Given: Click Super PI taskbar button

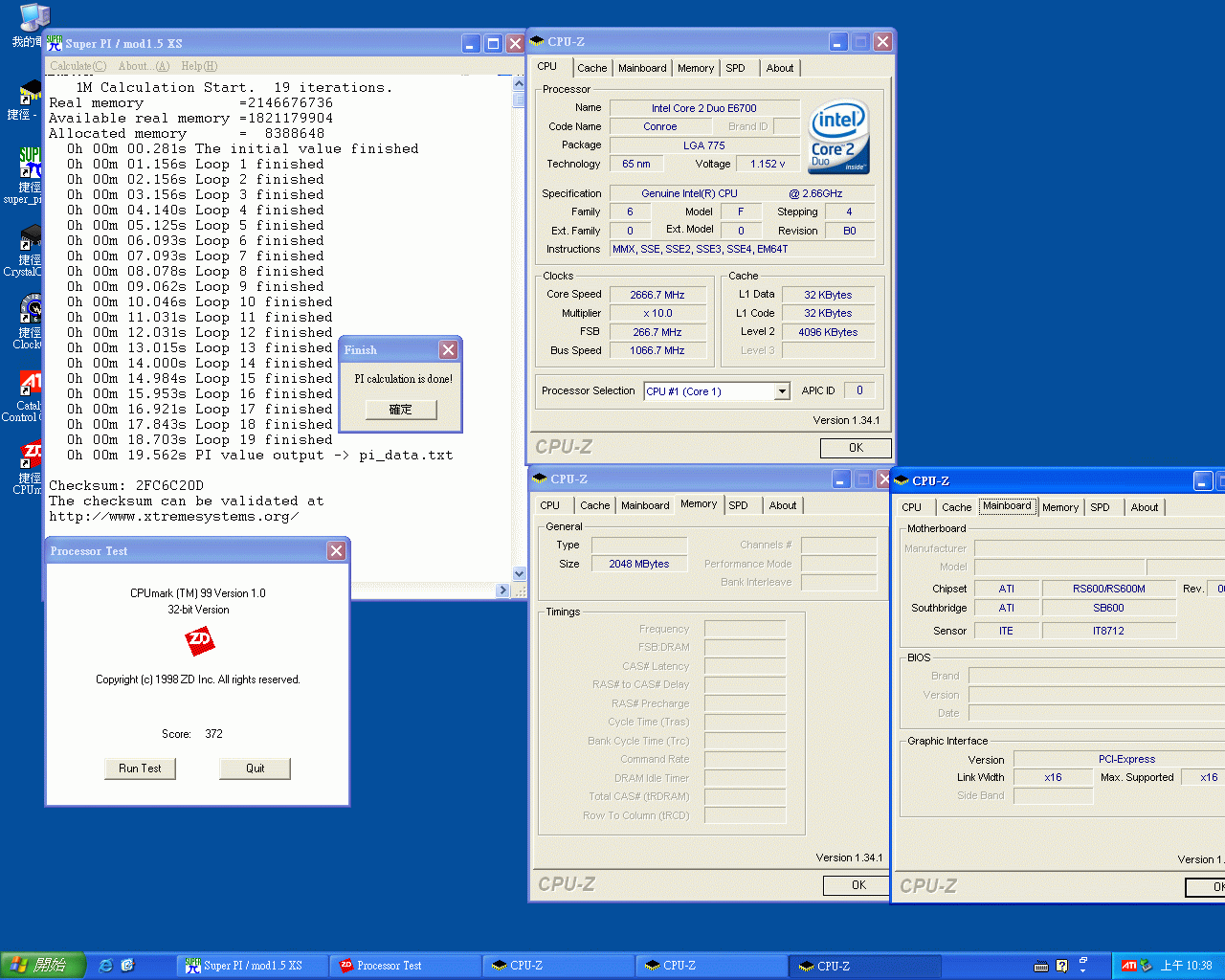Looking at the screenshot, I should click(252, 966).
